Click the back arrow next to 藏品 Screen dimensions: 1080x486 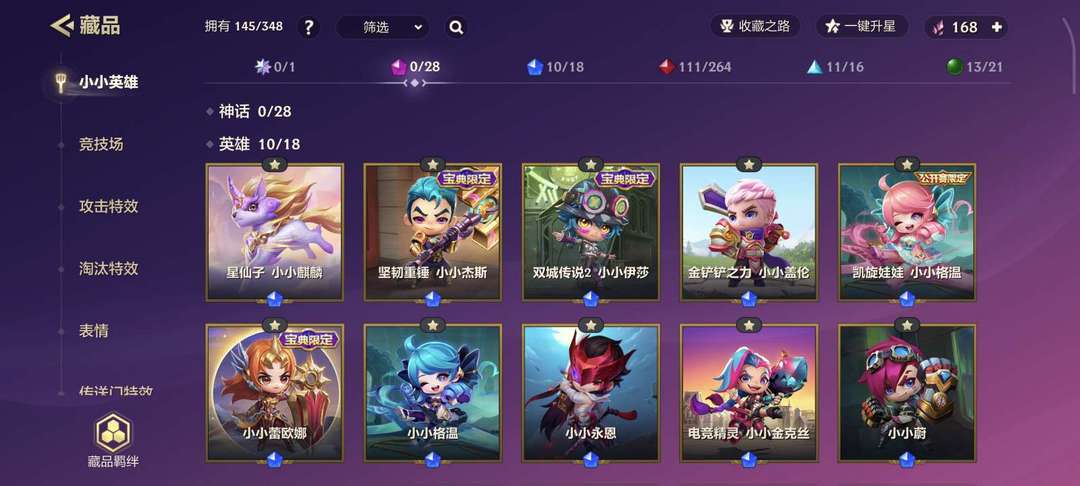tap(61, 26)
